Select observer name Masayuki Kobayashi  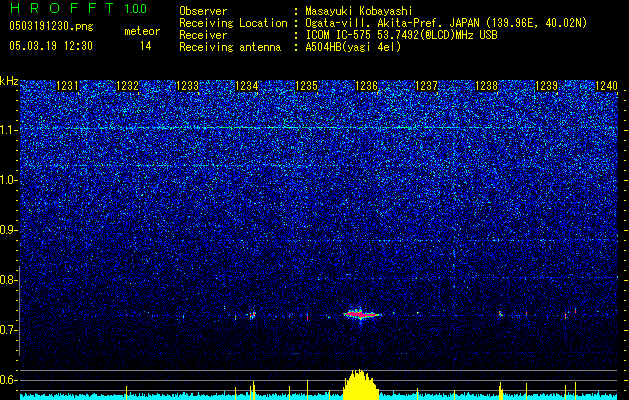pos(359,12)
